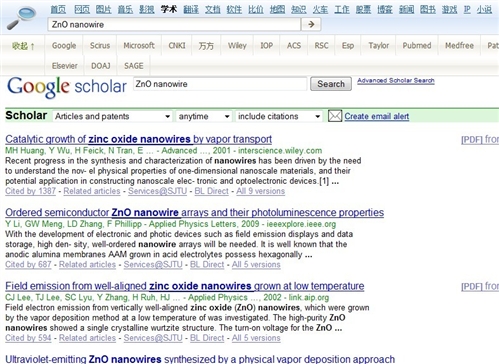Screen dimensions: 499x364
Task: Open the 首页 top navigation link
Action: [58, 10]
